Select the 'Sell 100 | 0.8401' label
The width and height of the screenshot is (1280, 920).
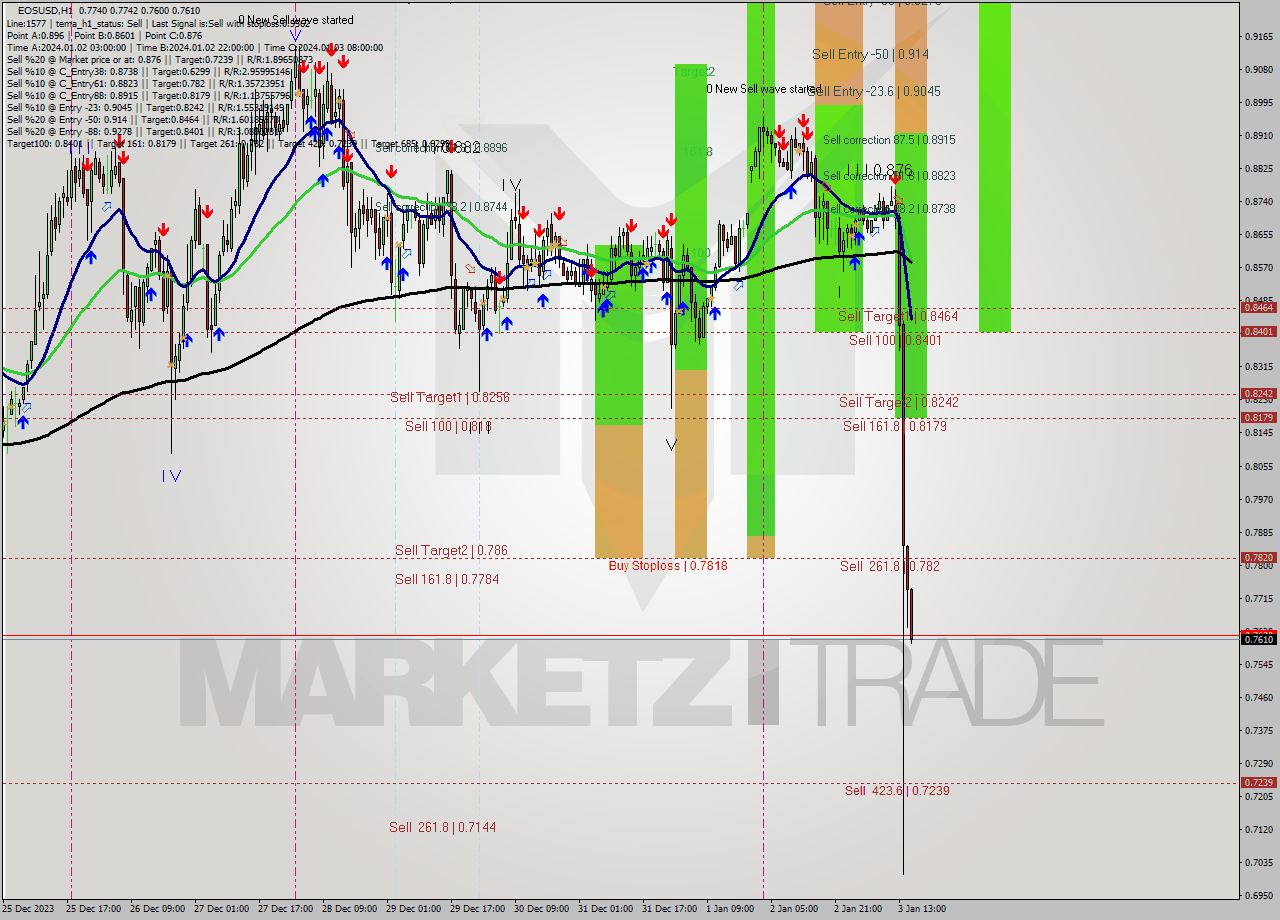[895, 340]
